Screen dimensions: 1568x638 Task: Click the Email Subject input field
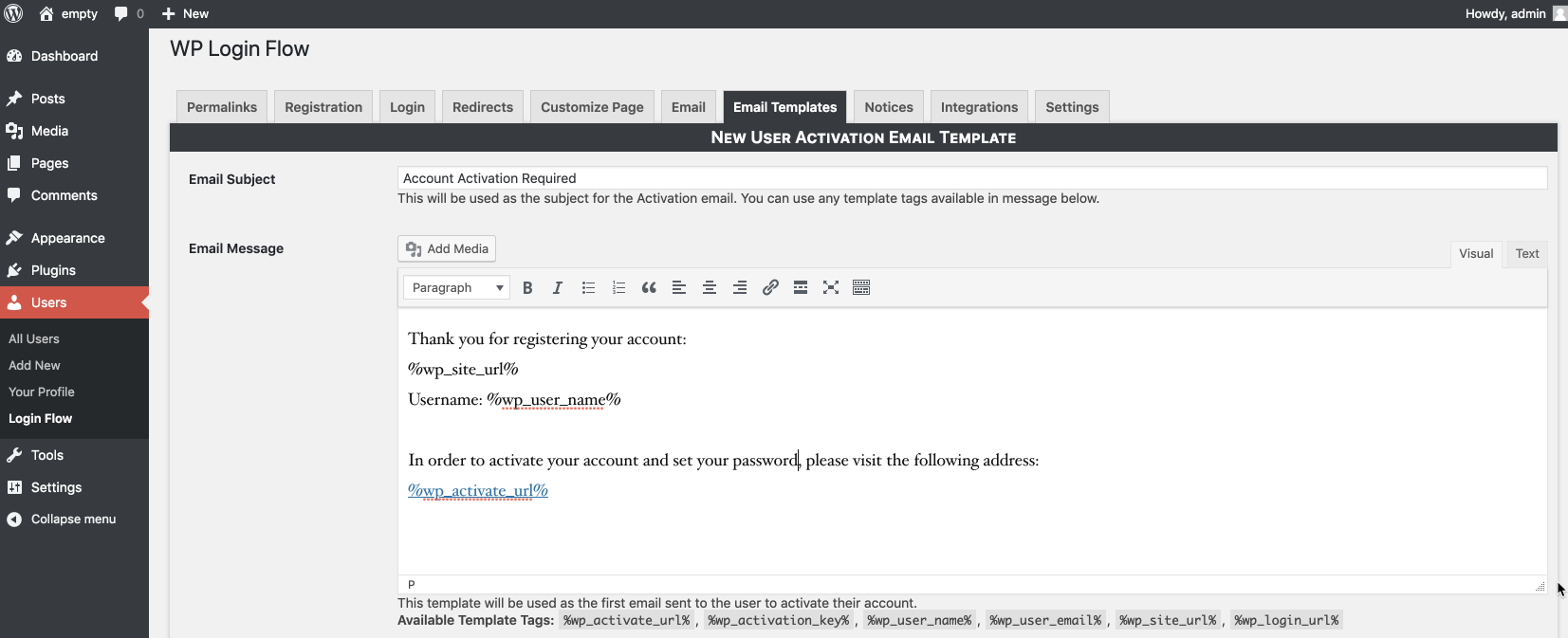click(x=972, y=178)
